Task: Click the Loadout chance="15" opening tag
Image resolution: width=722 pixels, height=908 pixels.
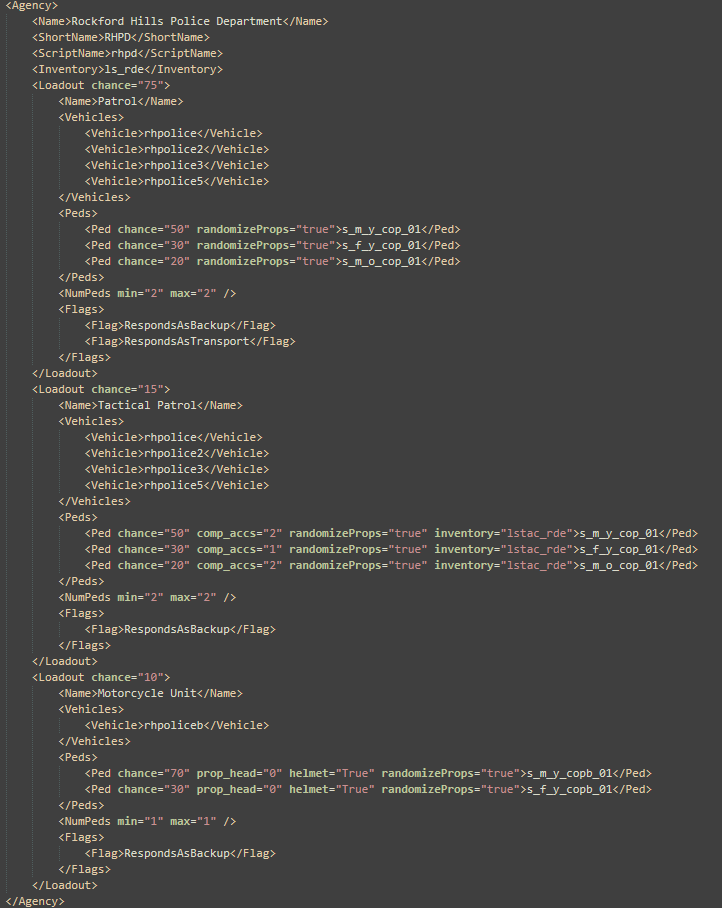Action: [101, 389]
